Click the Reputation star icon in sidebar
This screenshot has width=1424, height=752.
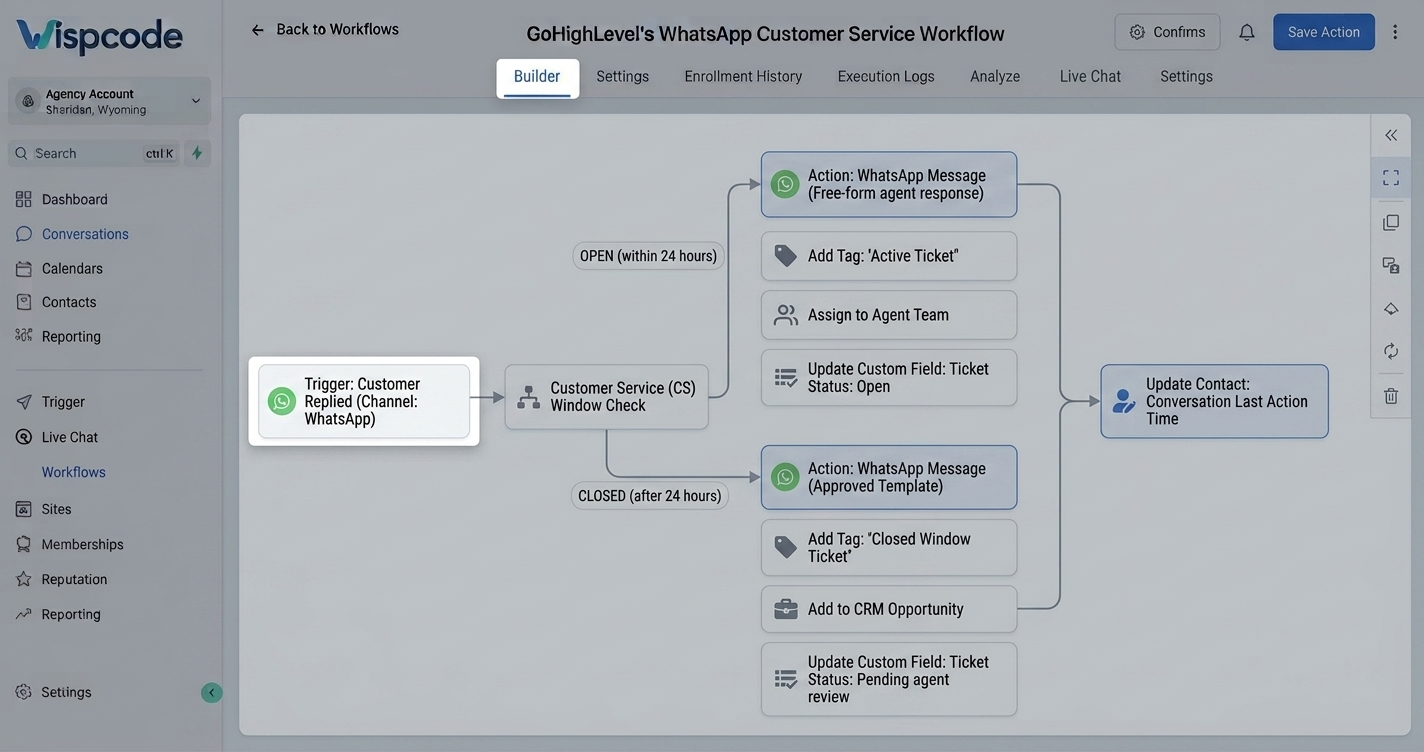[24, 579]
